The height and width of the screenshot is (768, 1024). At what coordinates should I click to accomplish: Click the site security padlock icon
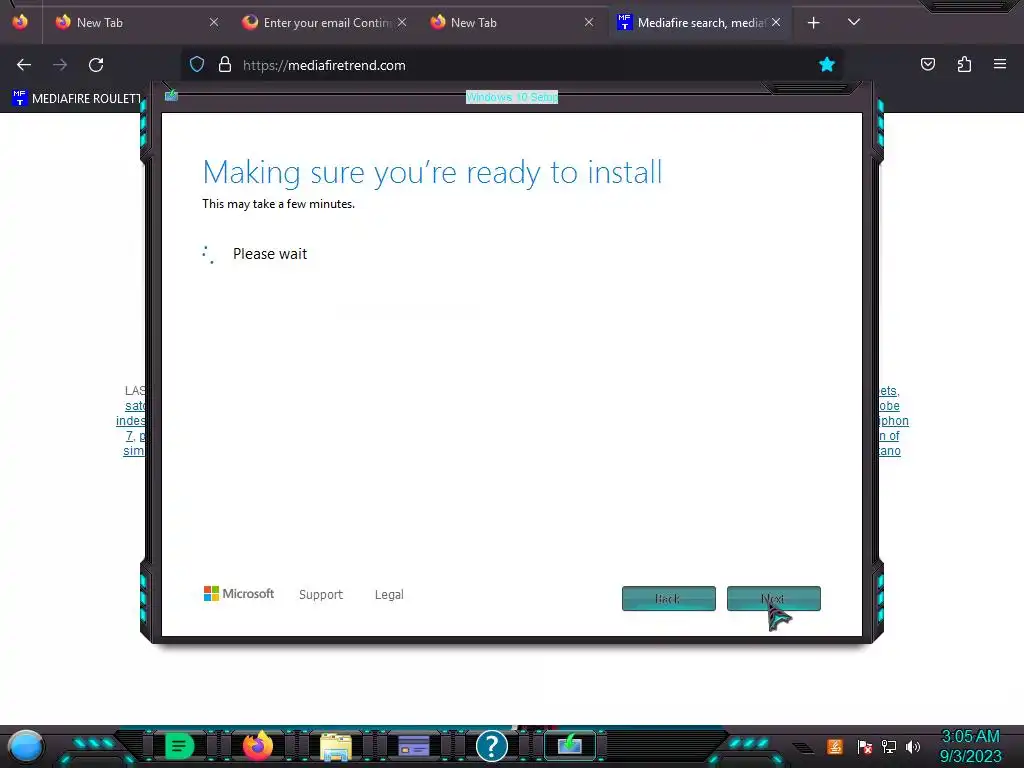tap(225, 64)
